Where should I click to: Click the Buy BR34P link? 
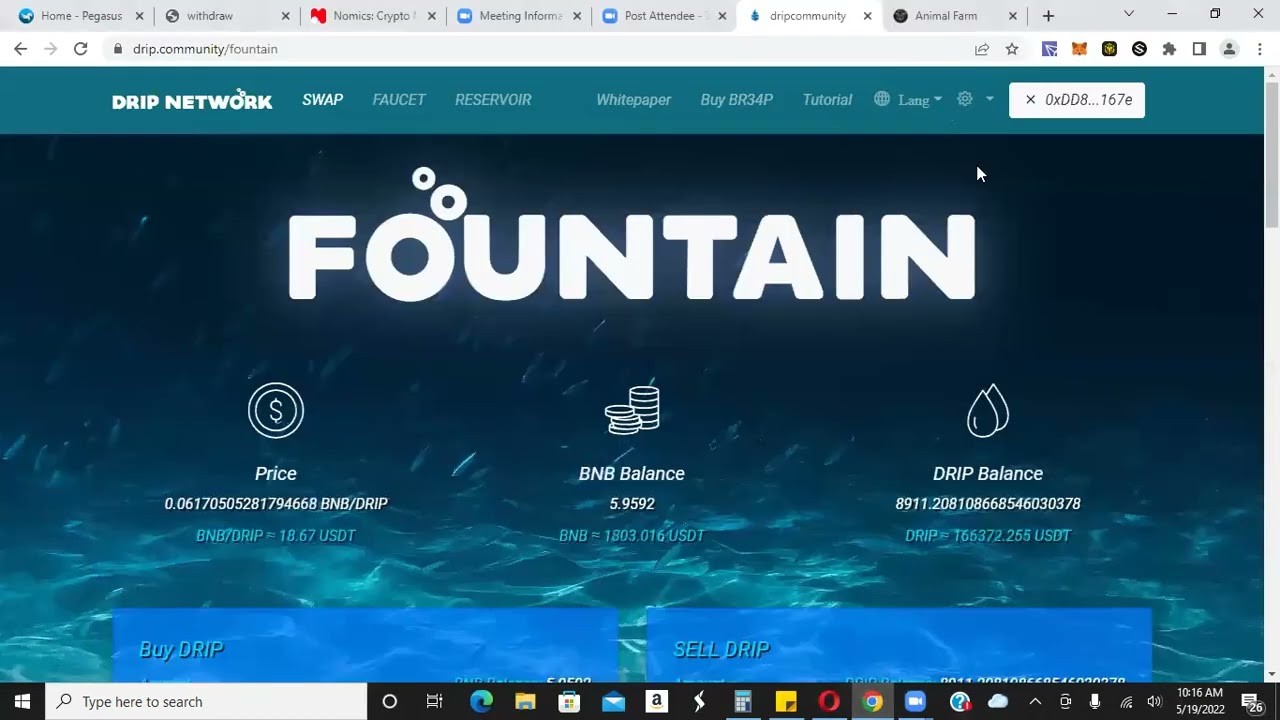(736, 99)
